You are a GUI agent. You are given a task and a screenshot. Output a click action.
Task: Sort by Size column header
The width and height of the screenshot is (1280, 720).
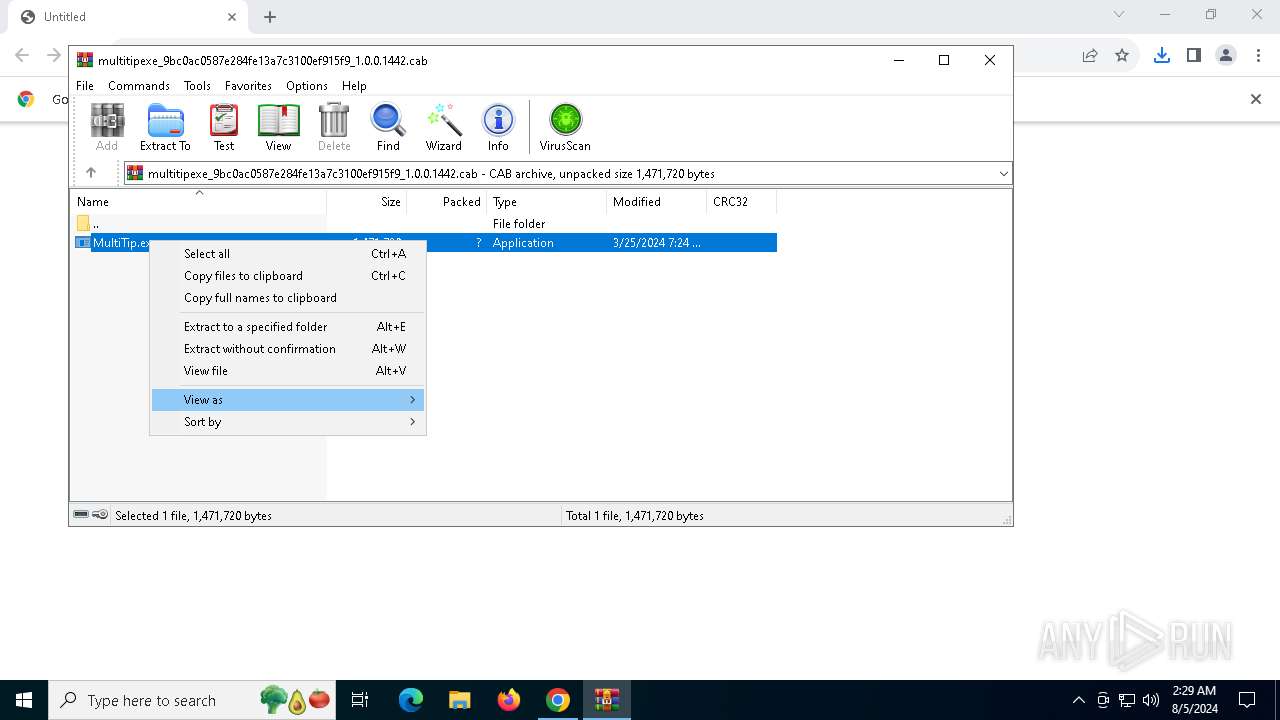tap(367, 202)
